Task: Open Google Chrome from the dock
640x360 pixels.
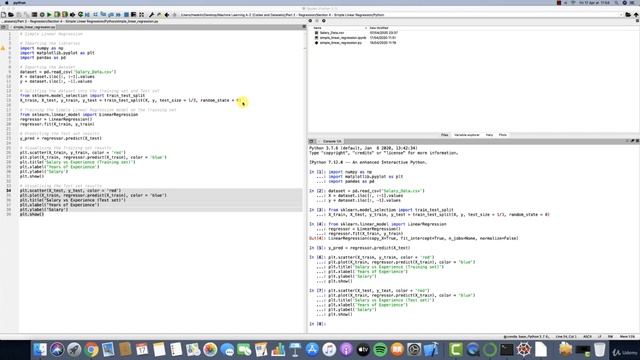Action: point(91,350)
